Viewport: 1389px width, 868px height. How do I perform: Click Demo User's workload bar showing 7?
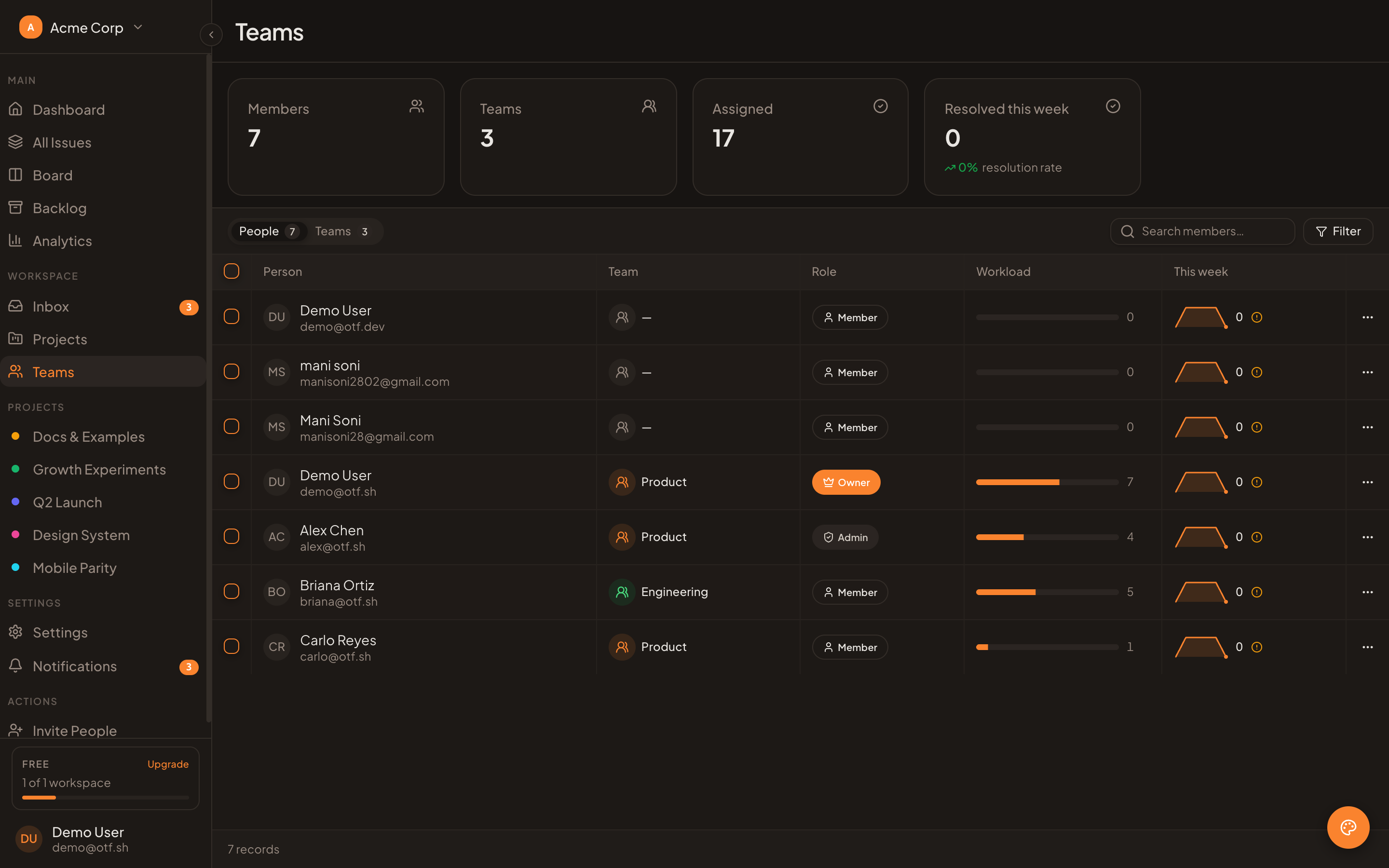click(x=1047, y=482)
